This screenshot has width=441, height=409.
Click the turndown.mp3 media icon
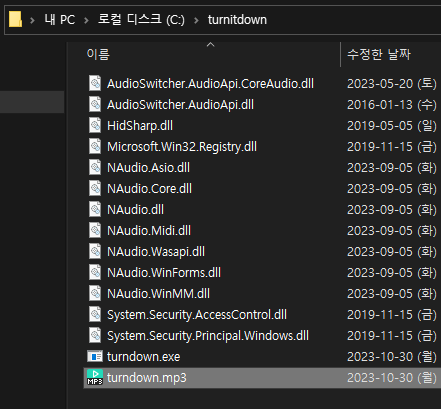tap(95, 377)
